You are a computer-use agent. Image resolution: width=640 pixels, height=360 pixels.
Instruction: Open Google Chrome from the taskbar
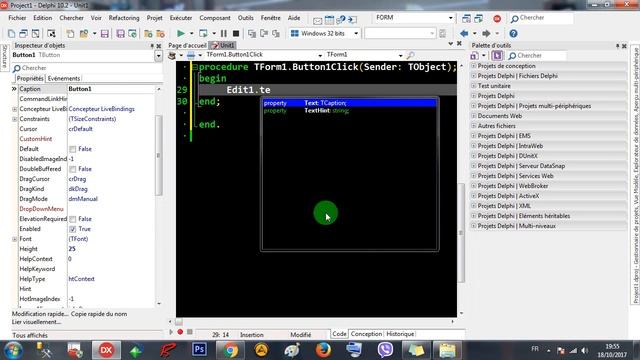tap(230, 350)
